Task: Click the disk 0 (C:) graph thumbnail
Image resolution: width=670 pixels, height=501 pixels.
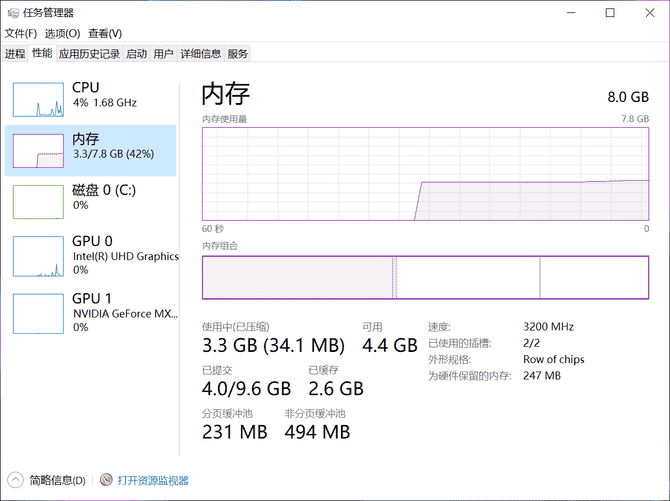Action: click(x=38, y=201)
